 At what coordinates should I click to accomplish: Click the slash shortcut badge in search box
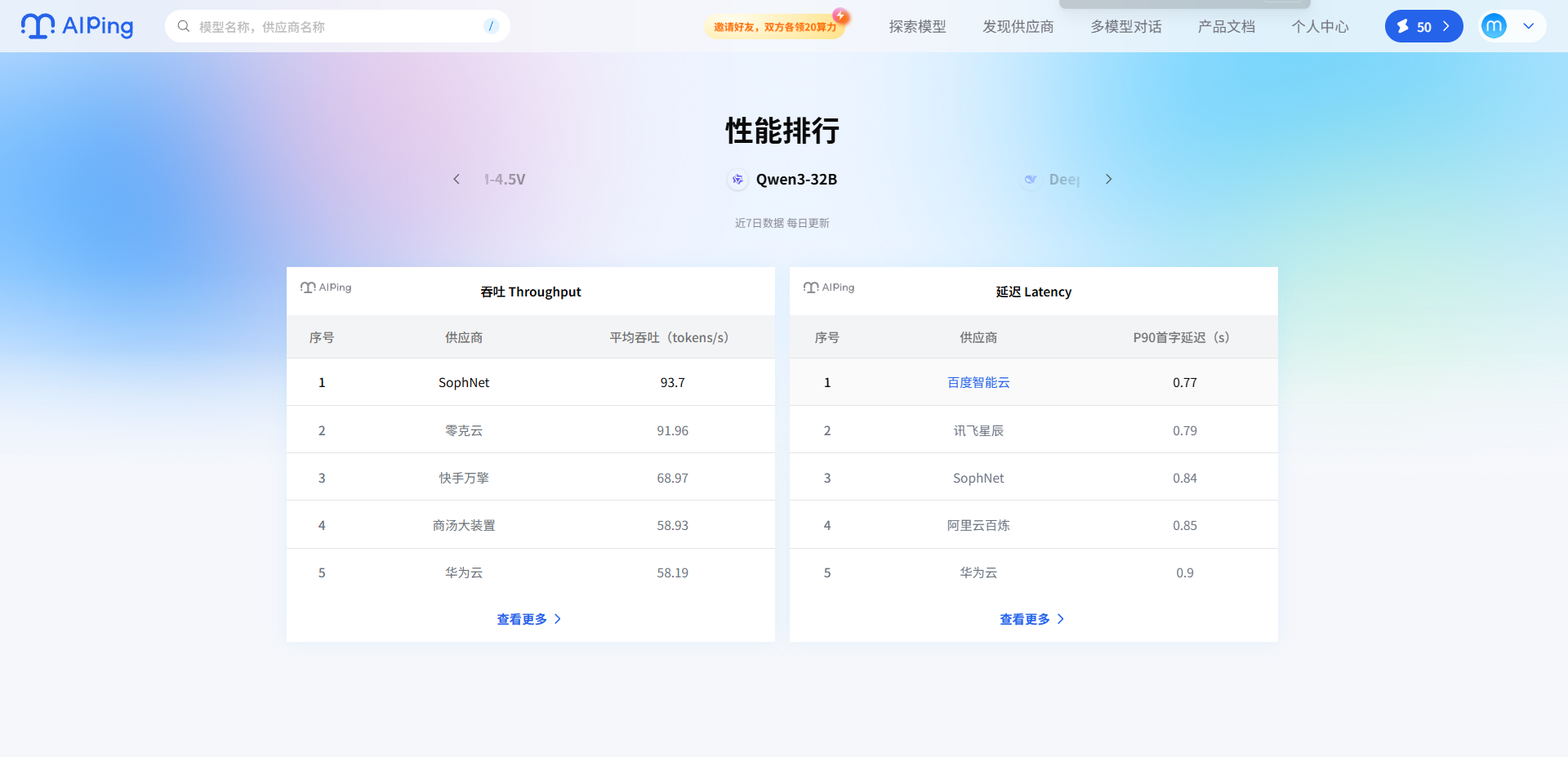(491, 26)
